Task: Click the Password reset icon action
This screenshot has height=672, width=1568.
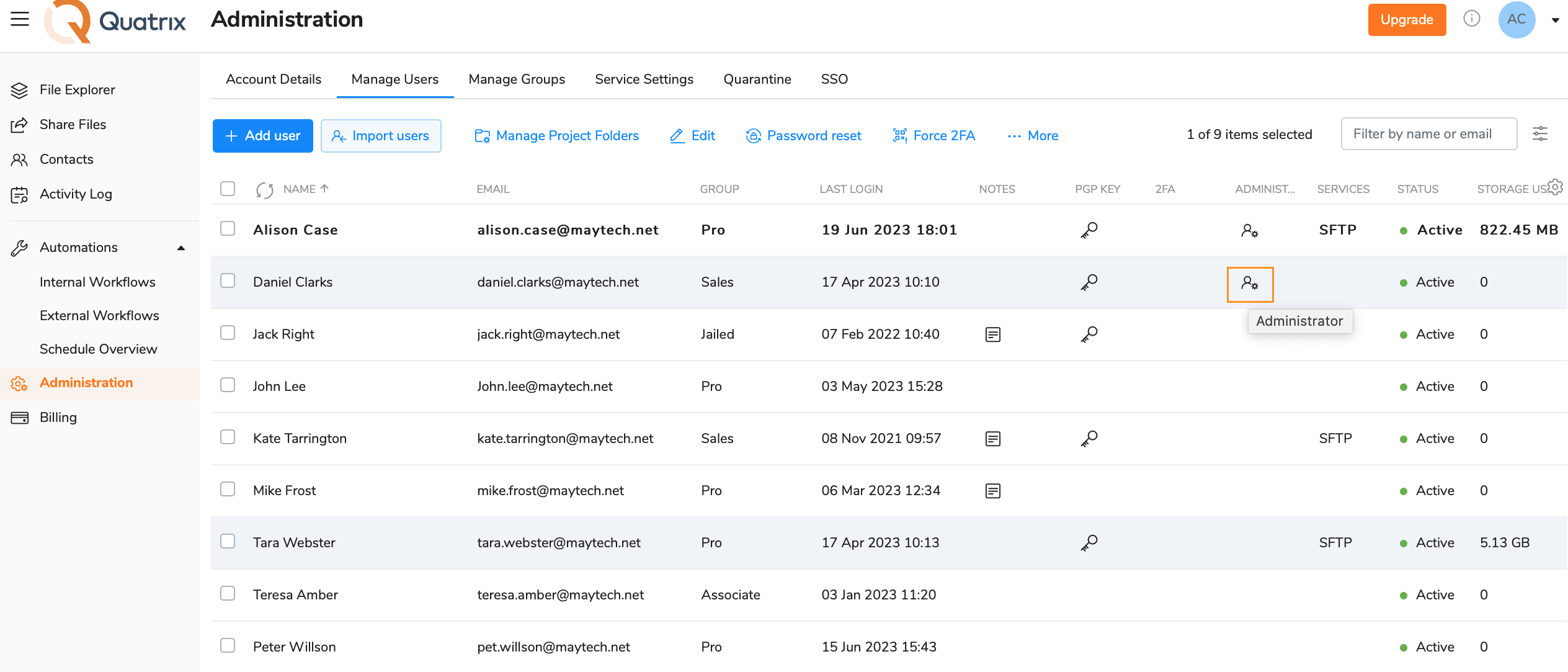Action: click(x=804, y=135)
